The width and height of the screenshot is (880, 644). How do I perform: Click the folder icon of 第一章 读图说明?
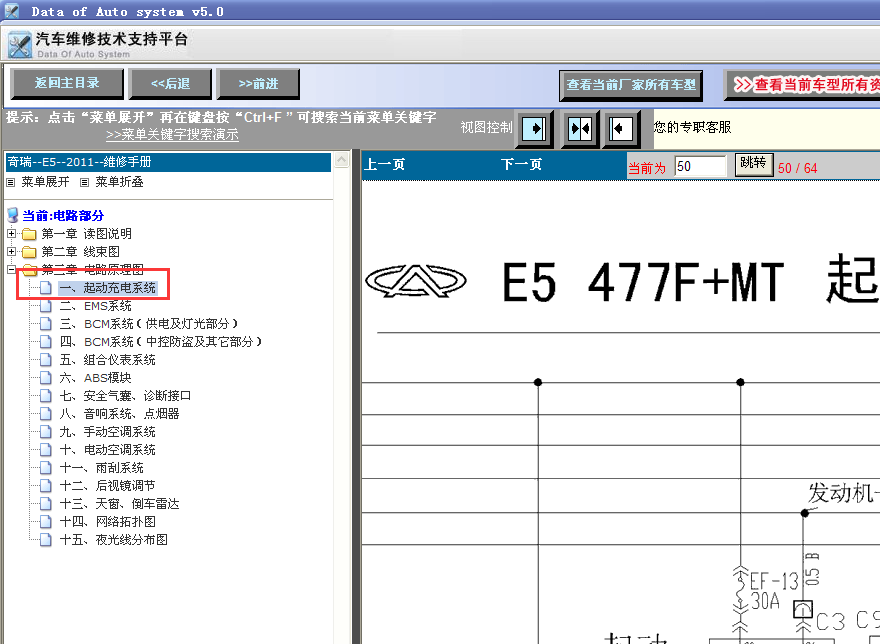[29, 234]
